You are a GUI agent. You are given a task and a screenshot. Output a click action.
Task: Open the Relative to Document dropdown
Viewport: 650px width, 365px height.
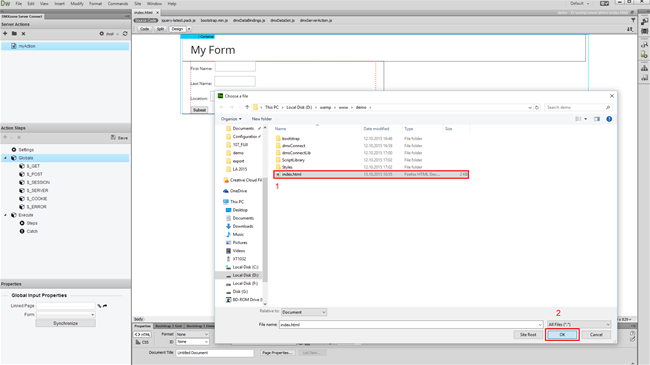(304, 312)
